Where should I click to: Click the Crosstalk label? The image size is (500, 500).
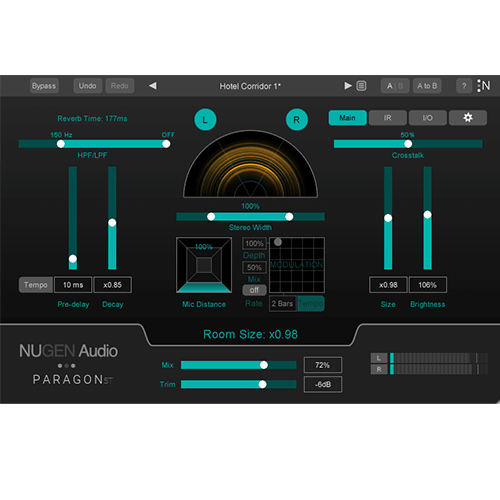pyautogui.click(x=408, y=155)
